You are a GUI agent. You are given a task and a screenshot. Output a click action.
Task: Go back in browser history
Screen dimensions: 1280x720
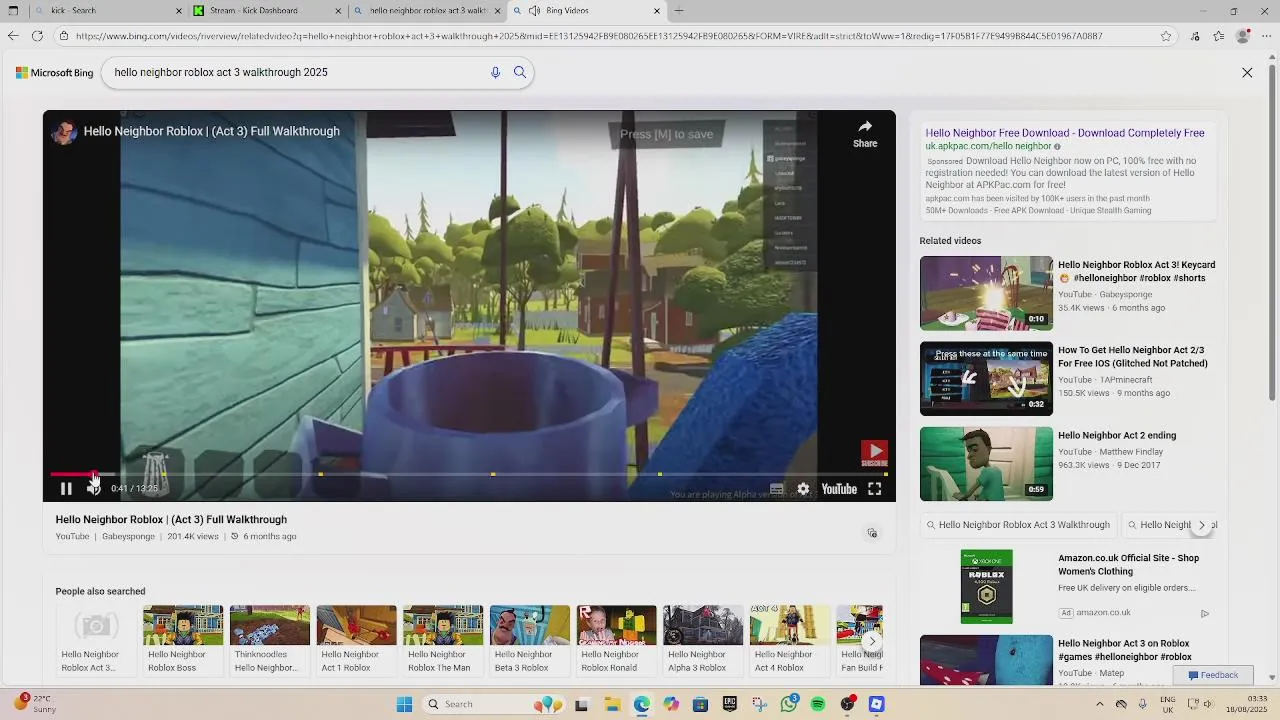coord(12,36)
